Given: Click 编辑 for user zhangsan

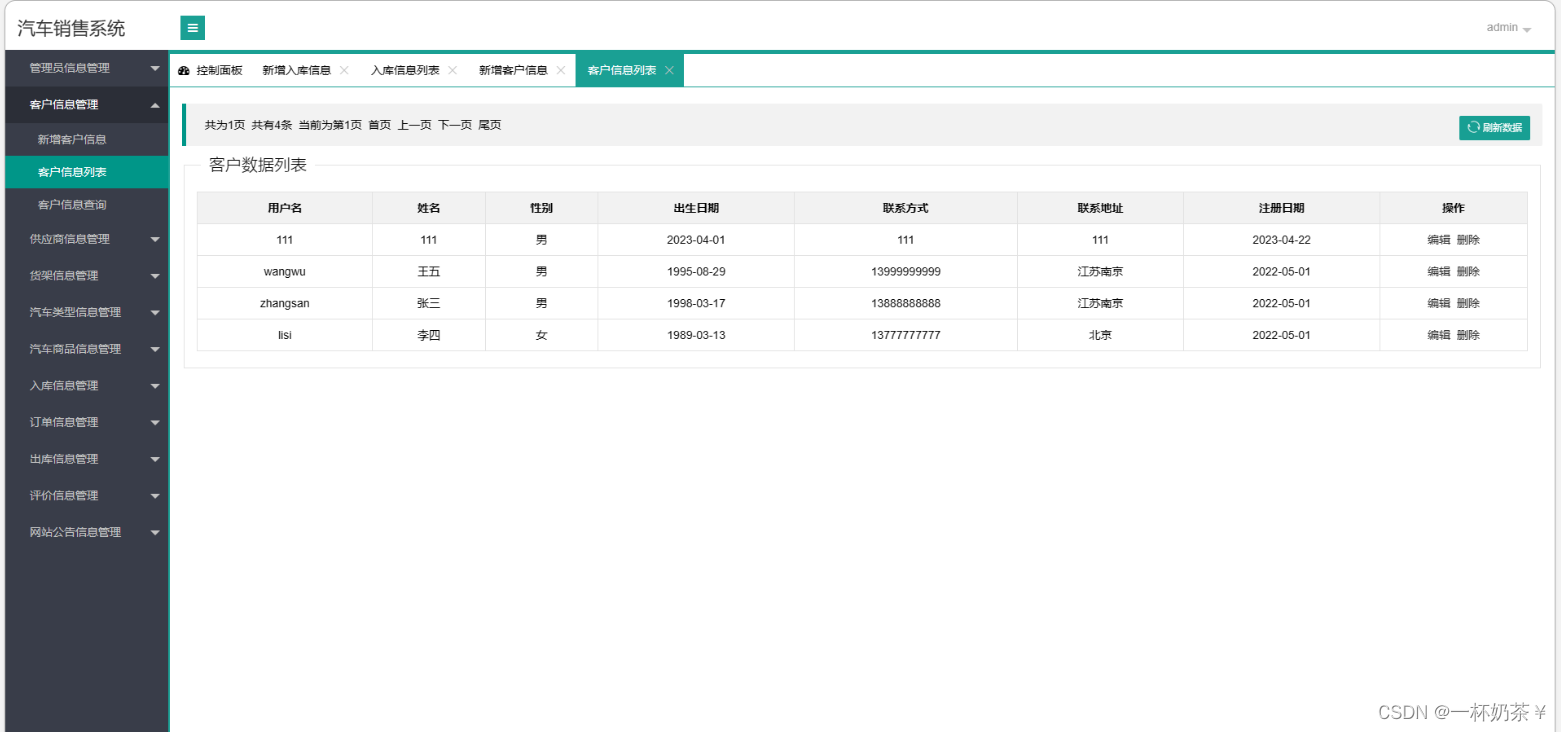Looking at the screenshot, I should pyautogui.click(x=1438, y=303).
